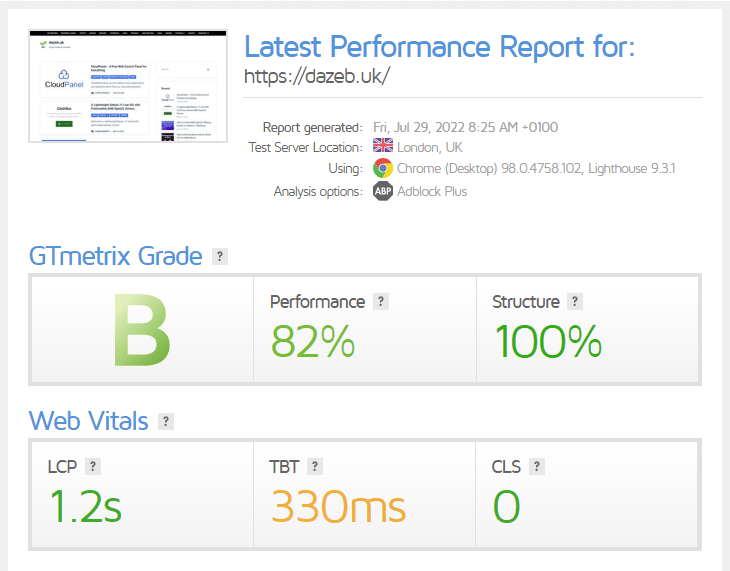Screen dimensions: 730x571
Task: Click the Adblock Plus ABP icon
Action: click(x=382, y=190)
